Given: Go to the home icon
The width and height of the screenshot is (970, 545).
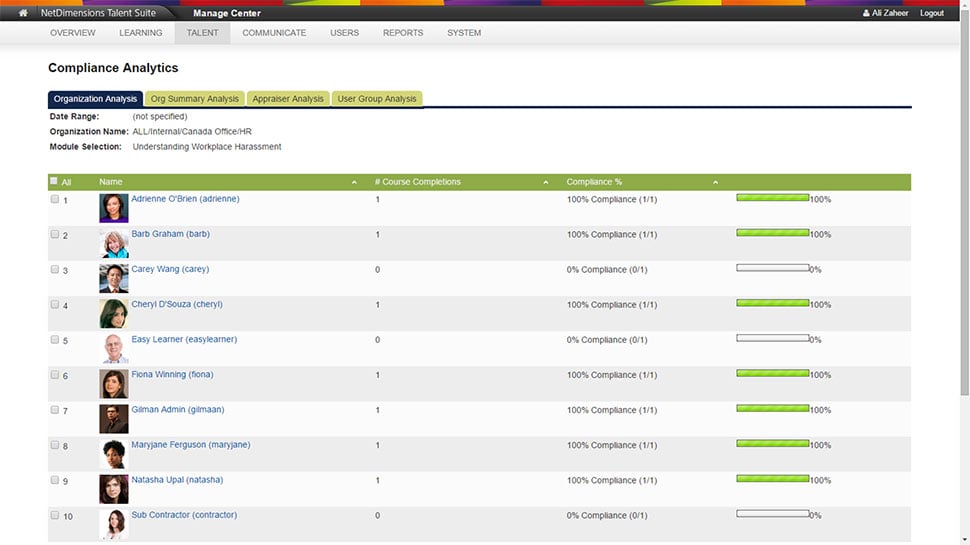Looking at the screenshot, I should (x=23, y=13).
